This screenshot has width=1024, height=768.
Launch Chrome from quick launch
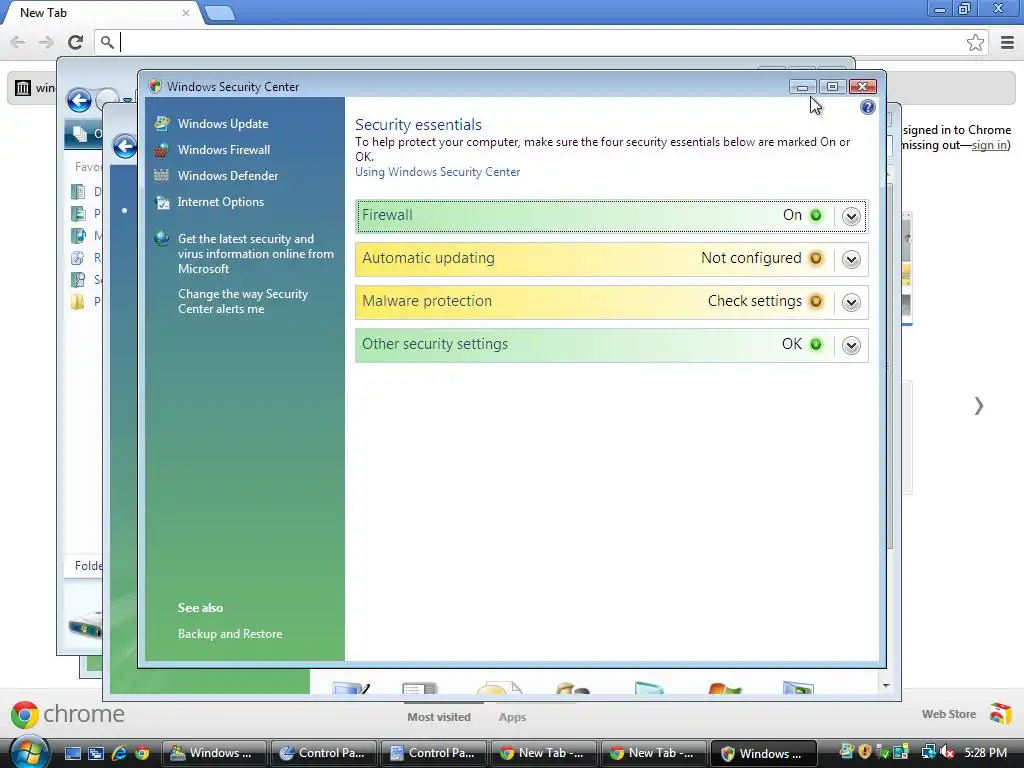pyautogui.click(x=142, y=753)
